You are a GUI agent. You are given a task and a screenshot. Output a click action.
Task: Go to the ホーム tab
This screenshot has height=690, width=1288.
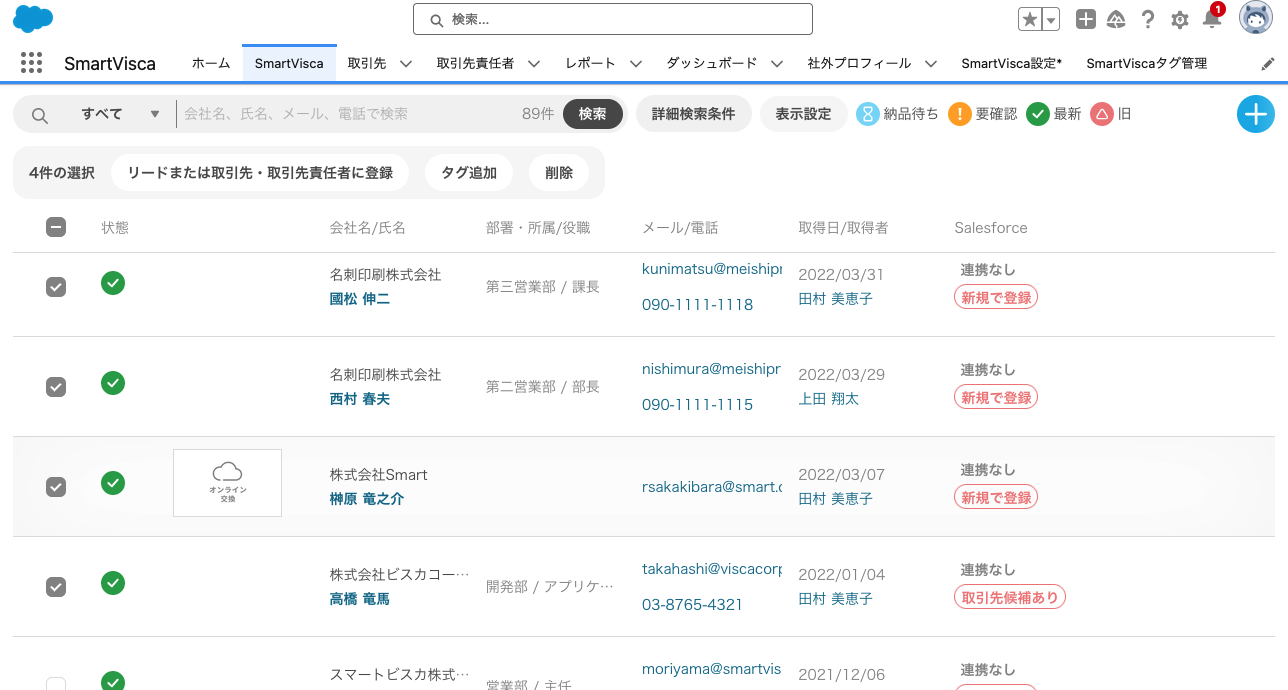tap(211, 63)
